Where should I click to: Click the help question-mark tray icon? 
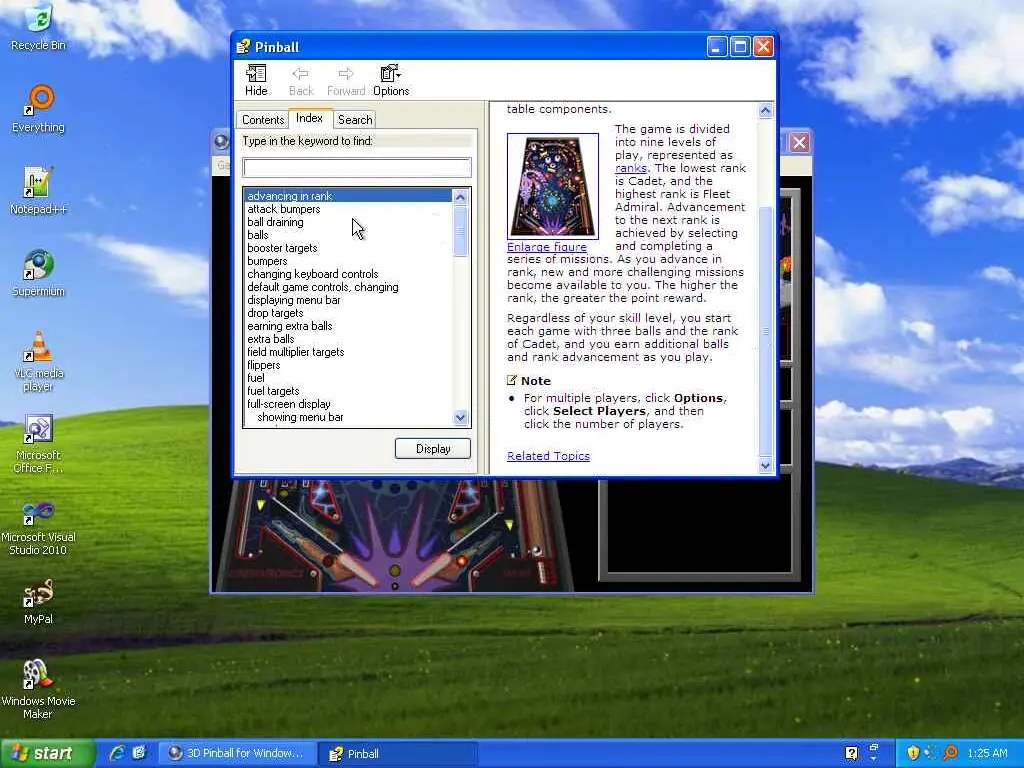(851, 753)
